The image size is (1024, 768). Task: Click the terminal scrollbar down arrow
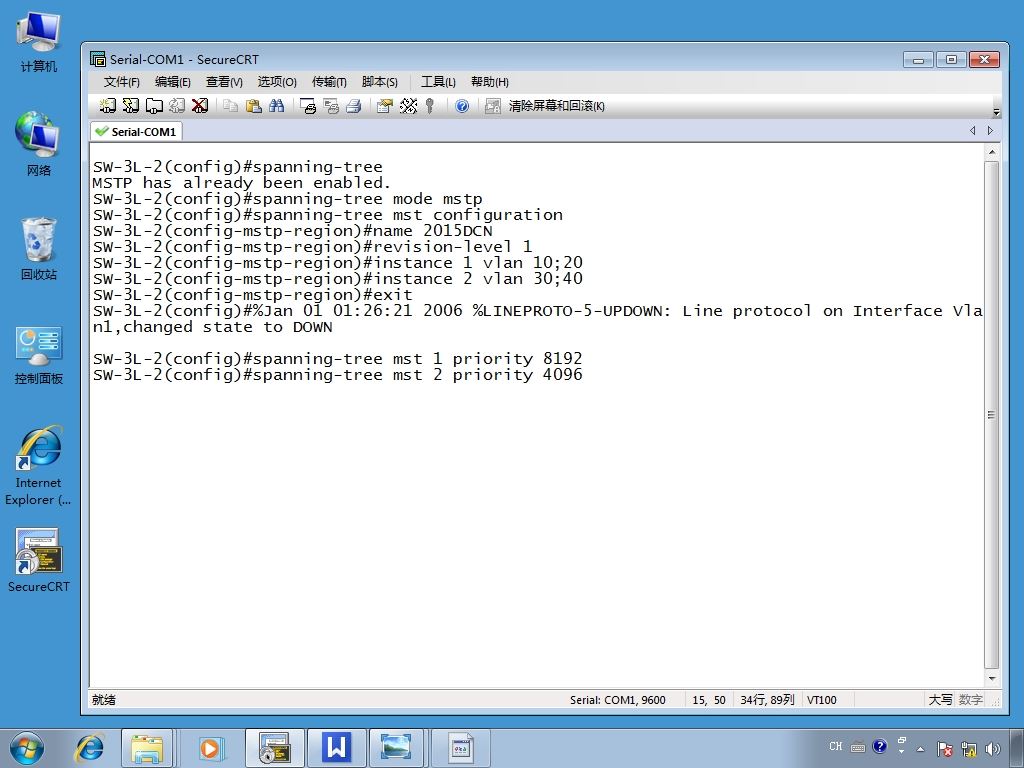point(991,679)
